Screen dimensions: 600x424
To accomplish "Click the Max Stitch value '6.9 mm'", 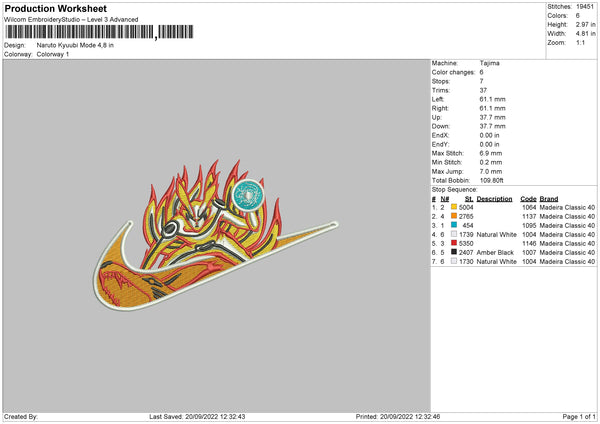I will [x=491, y=153].
